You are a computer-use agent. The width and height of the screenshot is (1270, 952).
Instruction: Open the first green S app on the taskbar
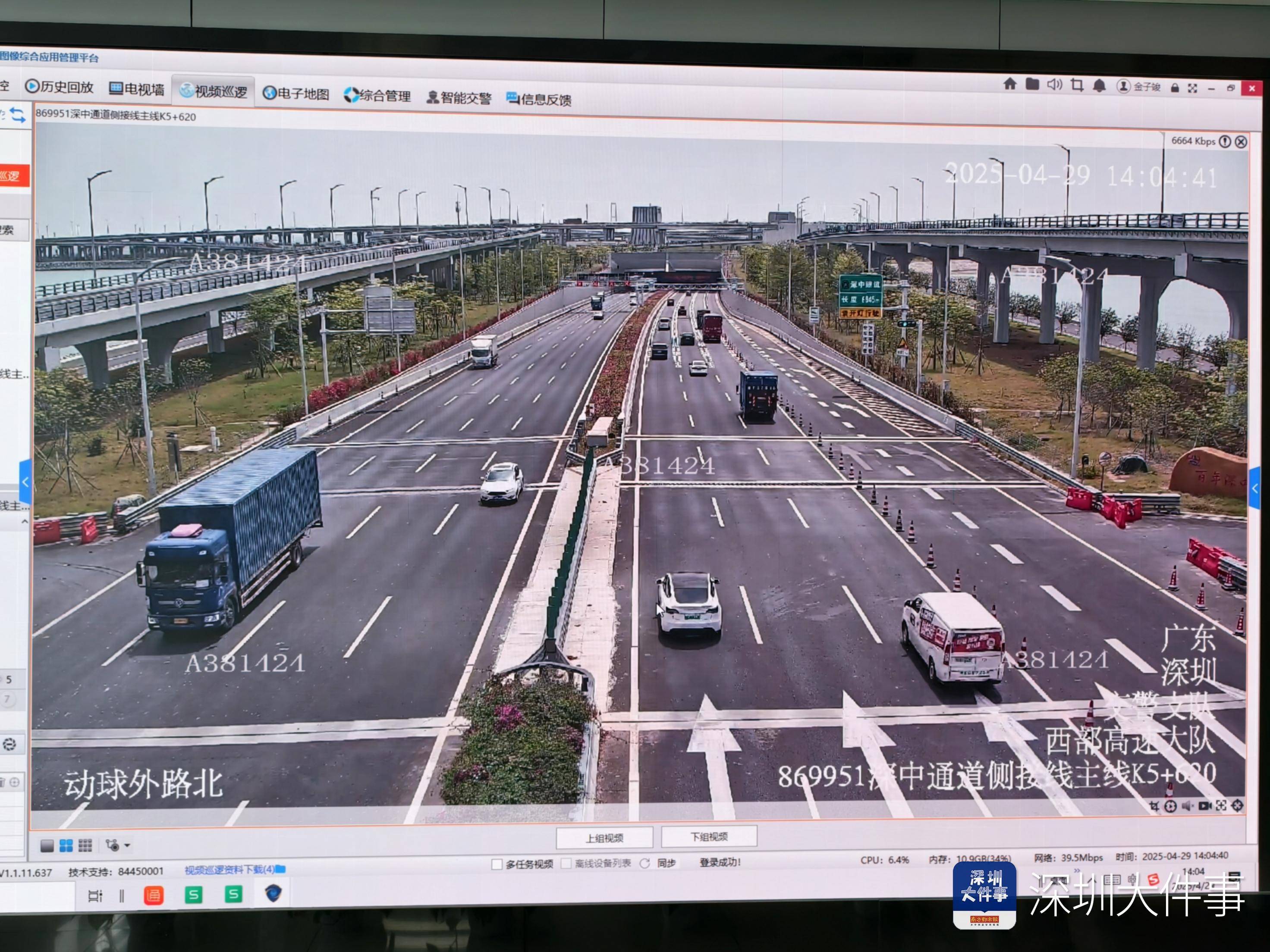(x=194, y=894)
